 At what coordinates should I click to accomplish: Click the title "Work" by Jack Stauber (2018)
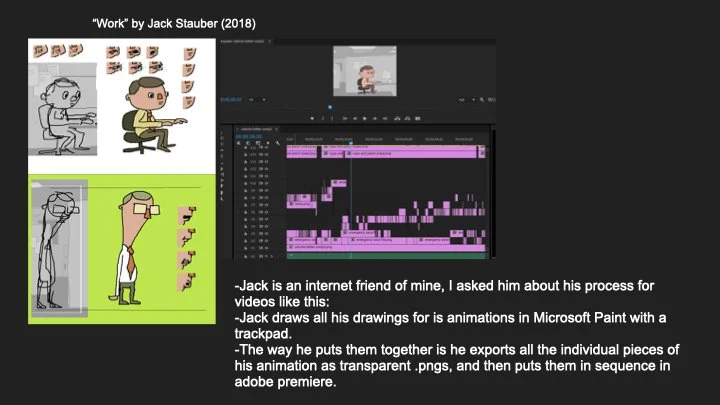click(174, 23)
